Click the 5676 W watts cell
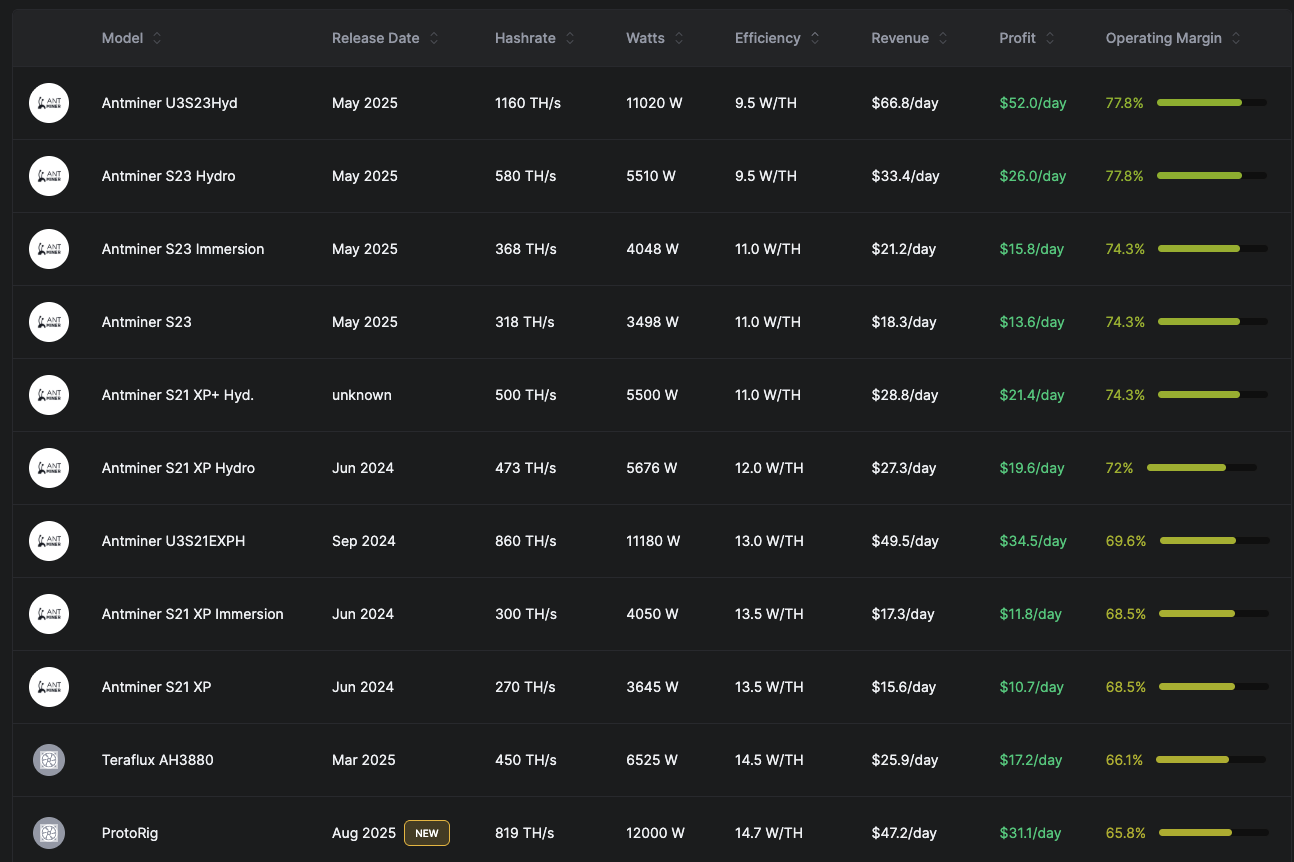The image size is (1294, 862). (x=652, y=468)
